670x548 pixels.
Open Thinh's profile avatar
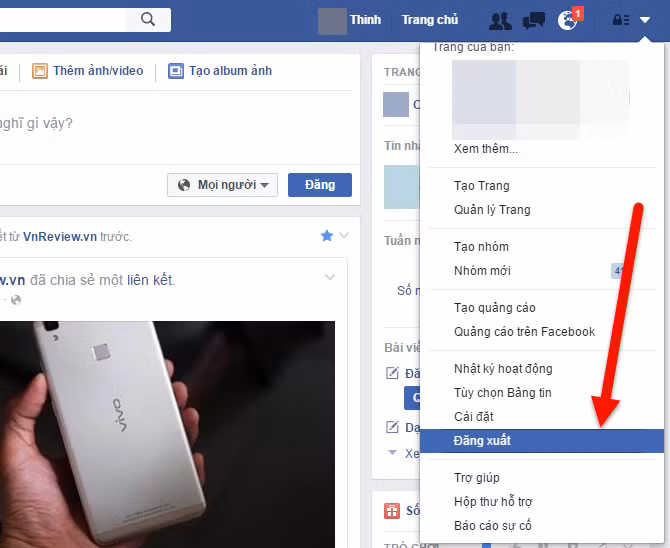[x=332, y=21]
